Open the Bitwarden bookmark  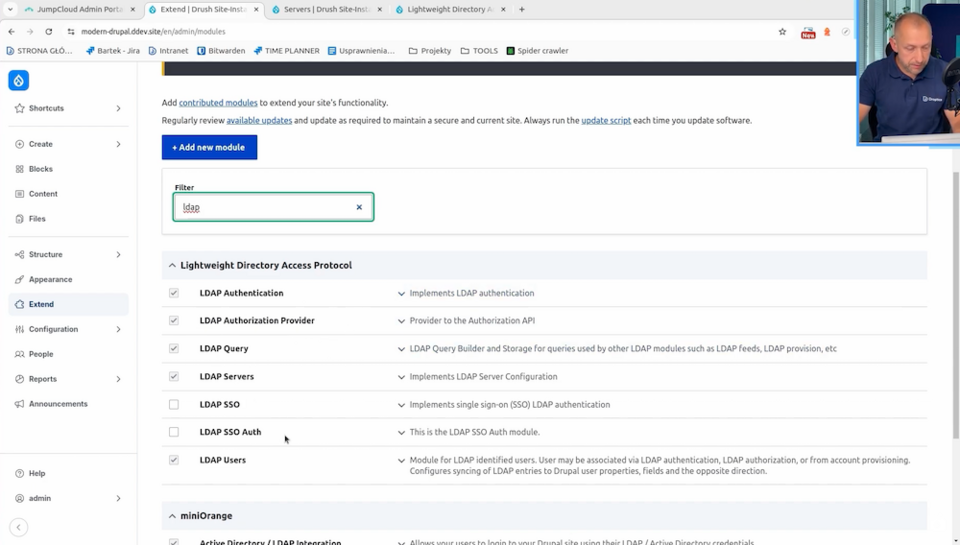click(x=221, y=51)
